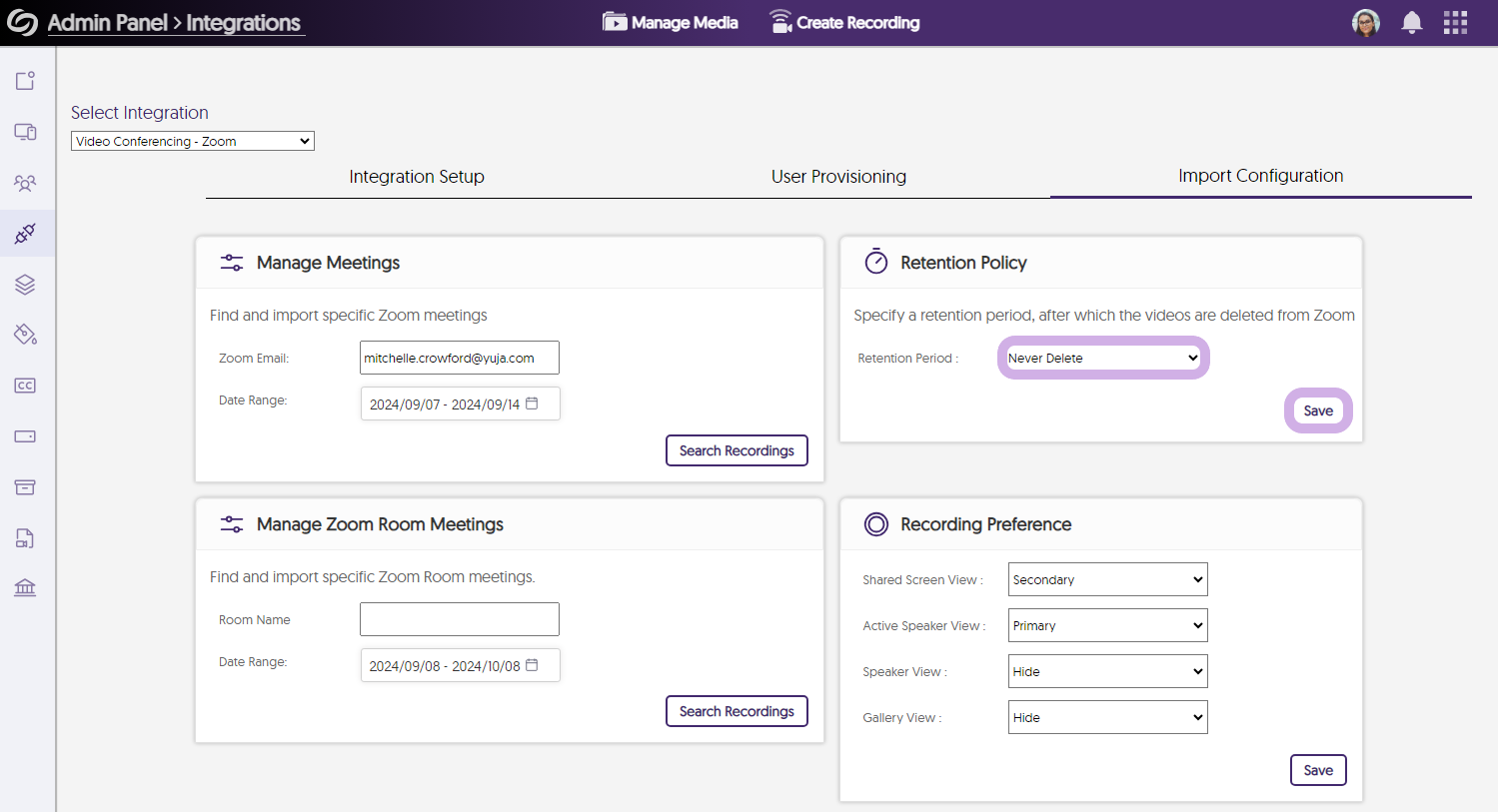Click the 'Active Speaker View :' label
The image size is (1498, 812).
point(924,626)
